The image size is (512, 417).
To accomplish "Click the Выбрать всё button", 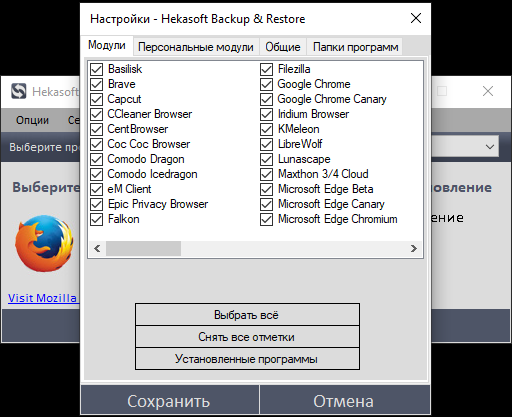I will tap(247, 315).
